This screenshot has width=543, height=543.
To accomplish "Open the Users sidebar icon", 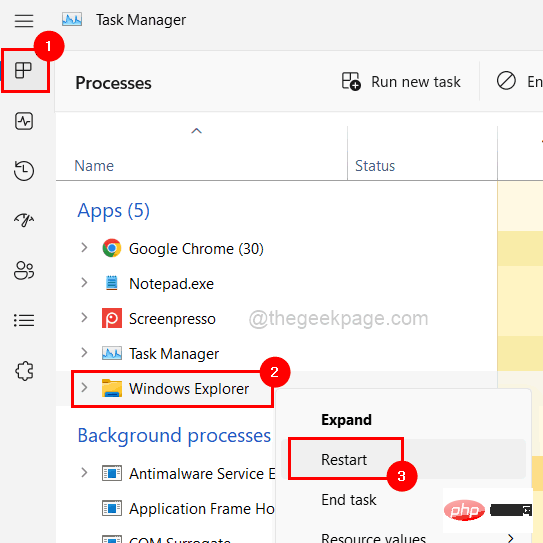I will click(x=24, y=270).
